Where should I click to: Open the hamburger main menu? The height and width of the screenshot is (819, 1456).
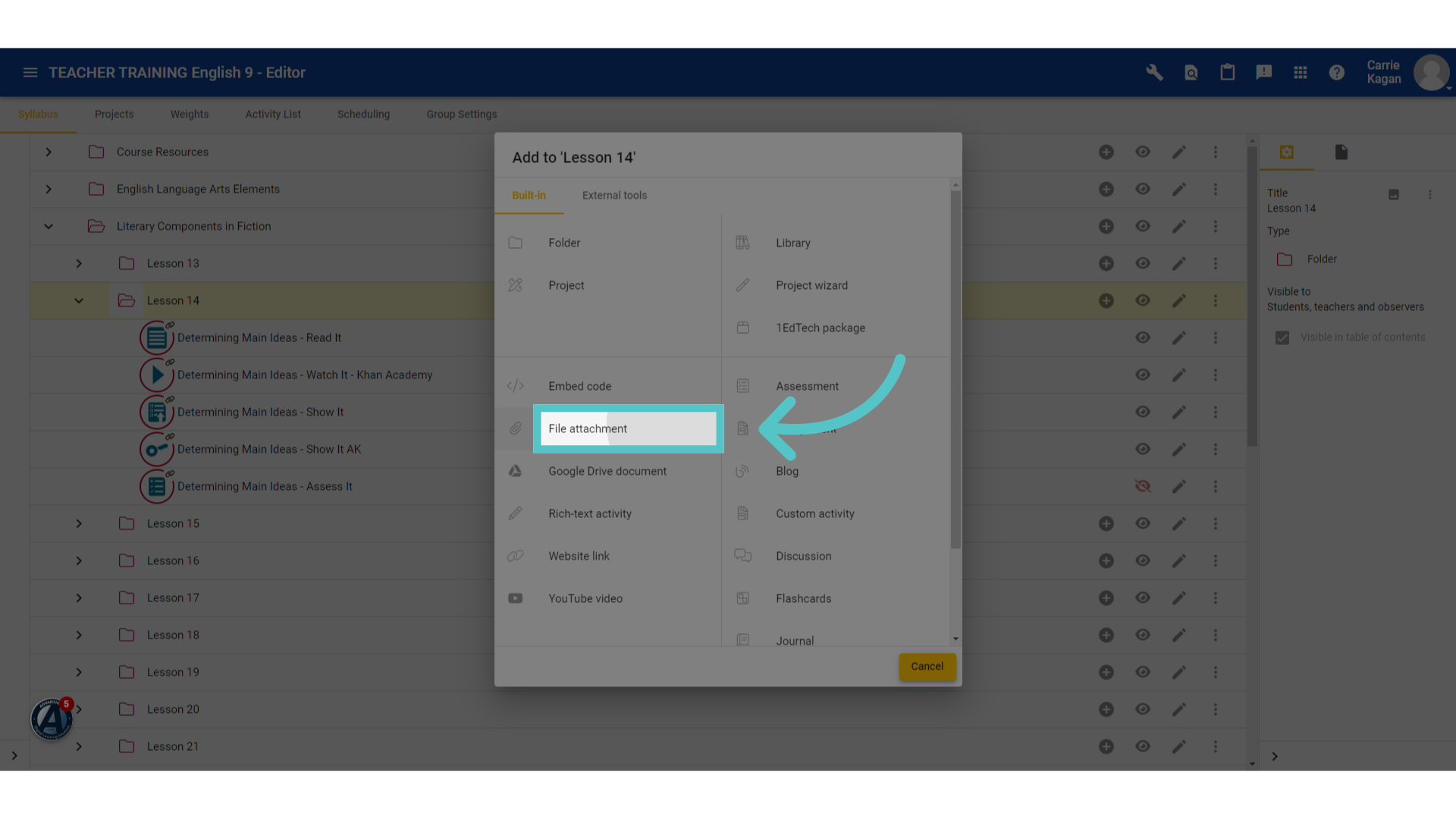click(x=30, y=73)
